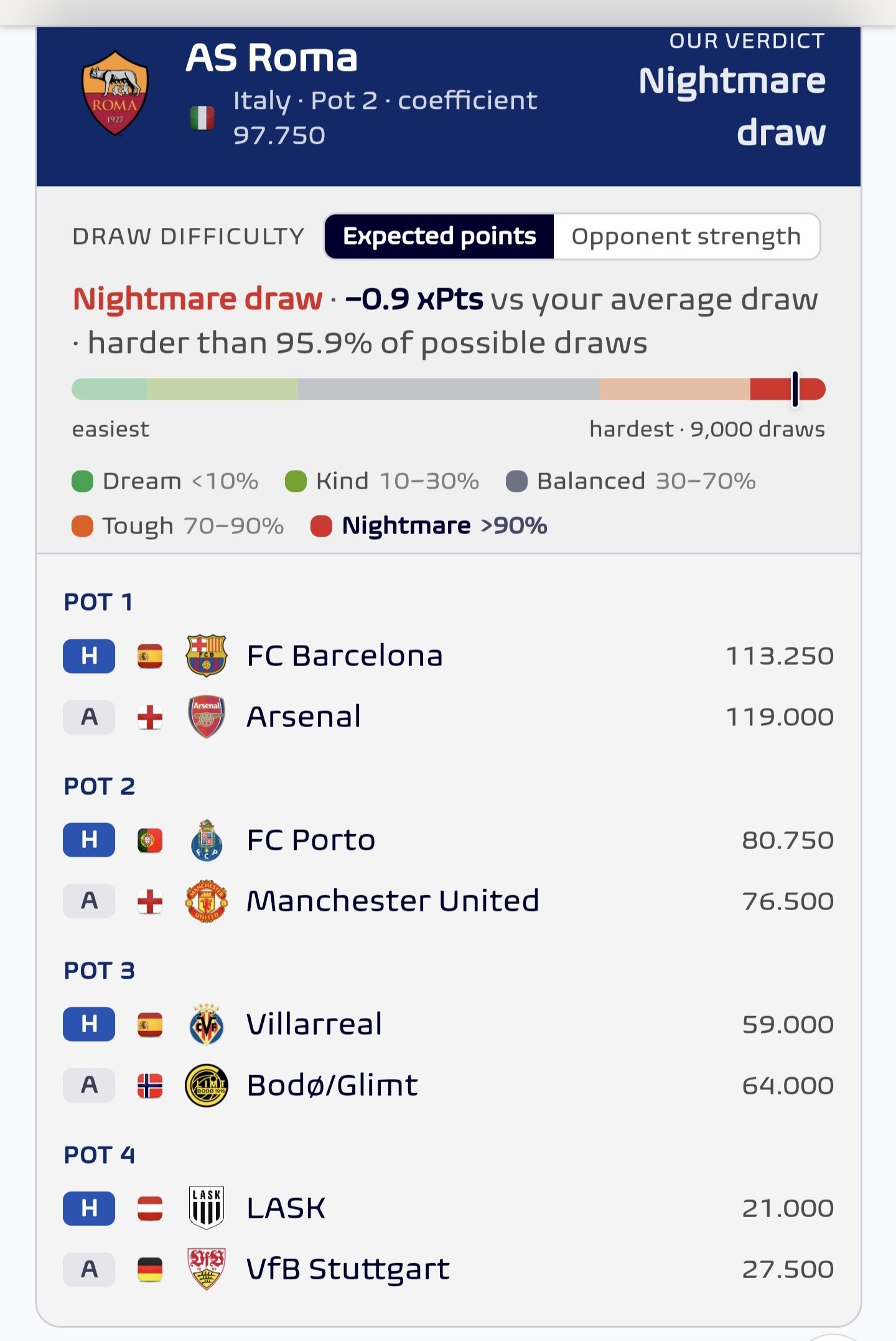Click the Villarreal crest icon
This screenshot has width=896, height=1341.
point(206,1024)
